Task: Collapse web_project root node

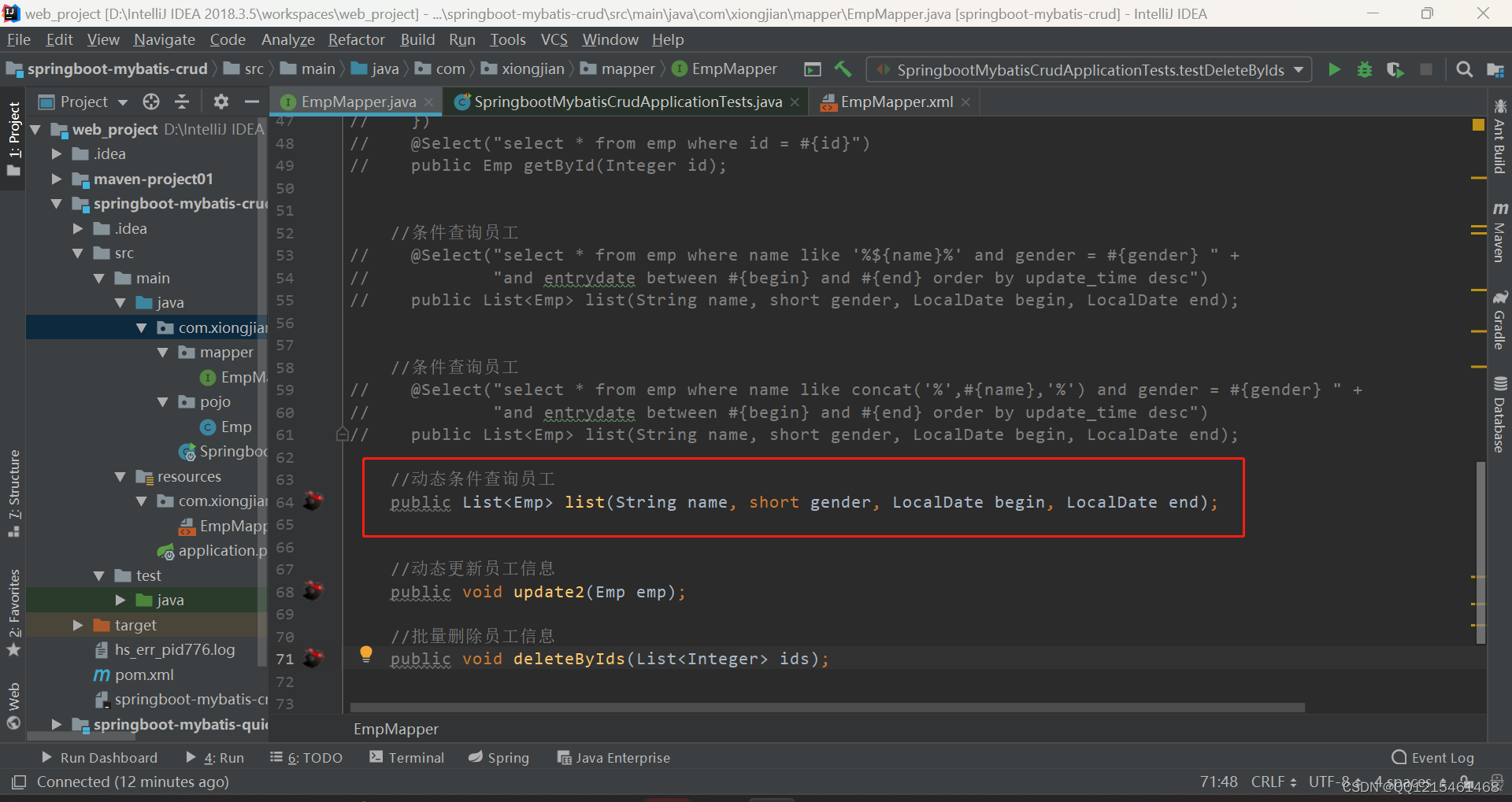Action: [x=35, y=129]
